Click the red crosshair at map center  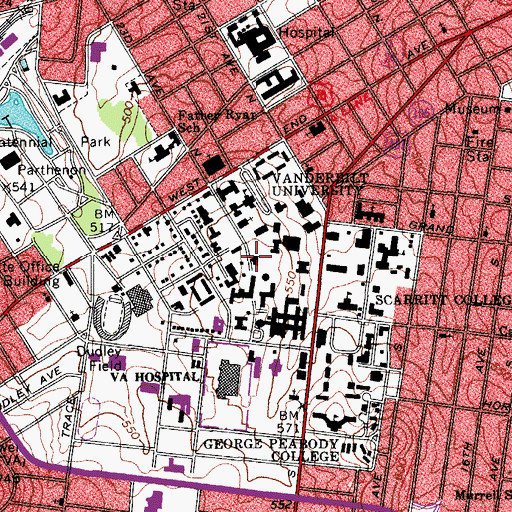pos(256,256)
